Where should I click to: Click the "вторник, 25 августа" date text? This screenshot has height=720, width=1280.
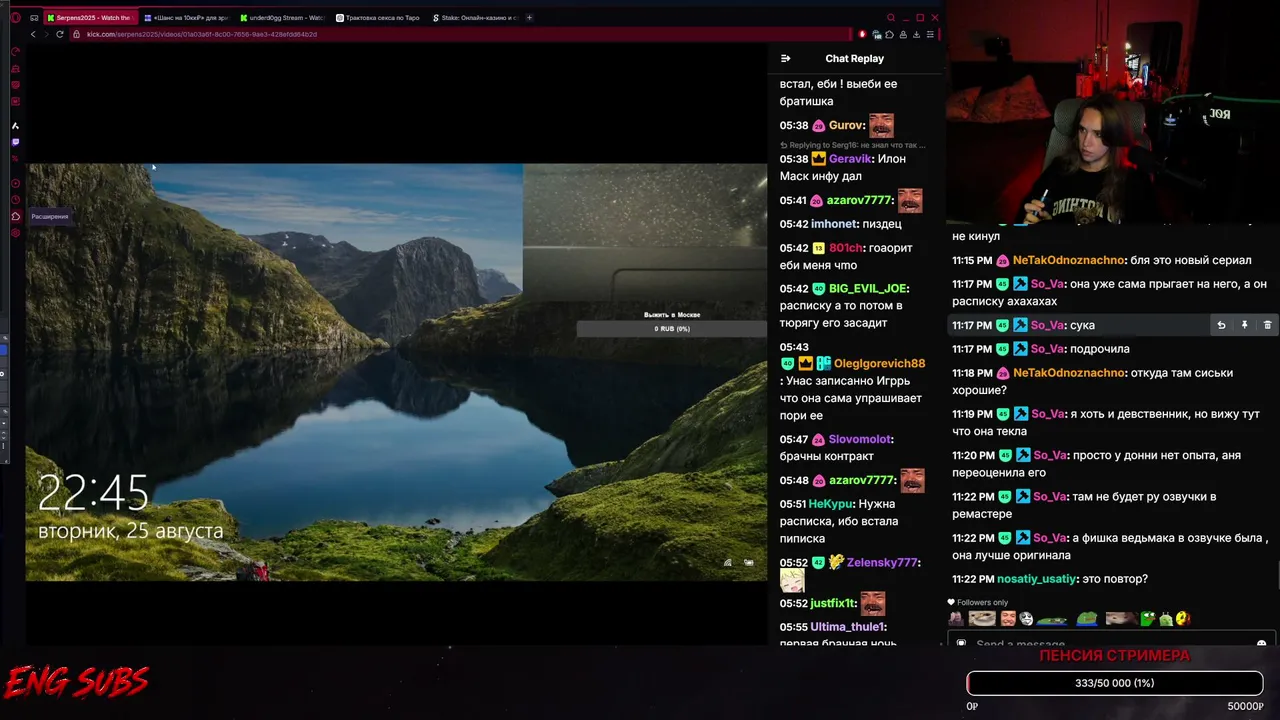[131, 531]
